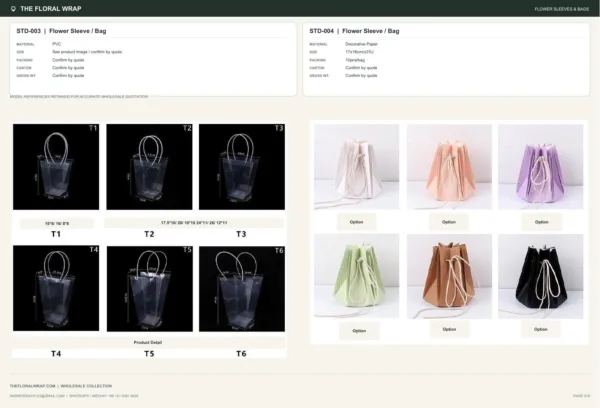Click the Option label under the purple bag
This screenshot has height=408, width=600.
tap(541, 222)
